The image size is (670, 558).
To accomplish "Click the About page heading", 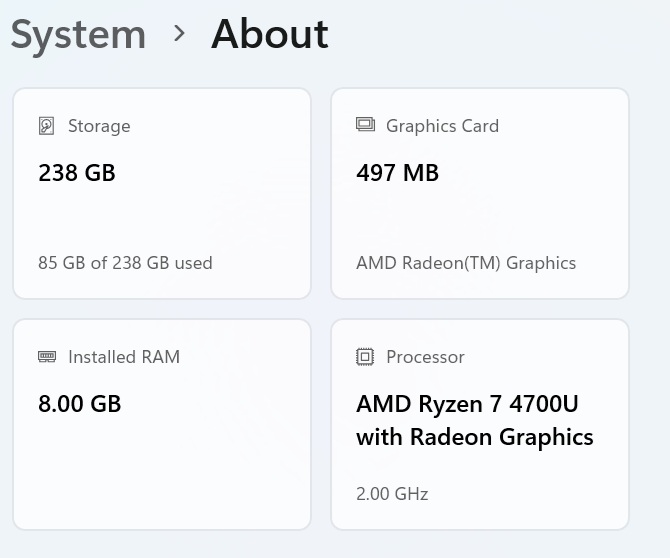I will (x=270, y=35).
